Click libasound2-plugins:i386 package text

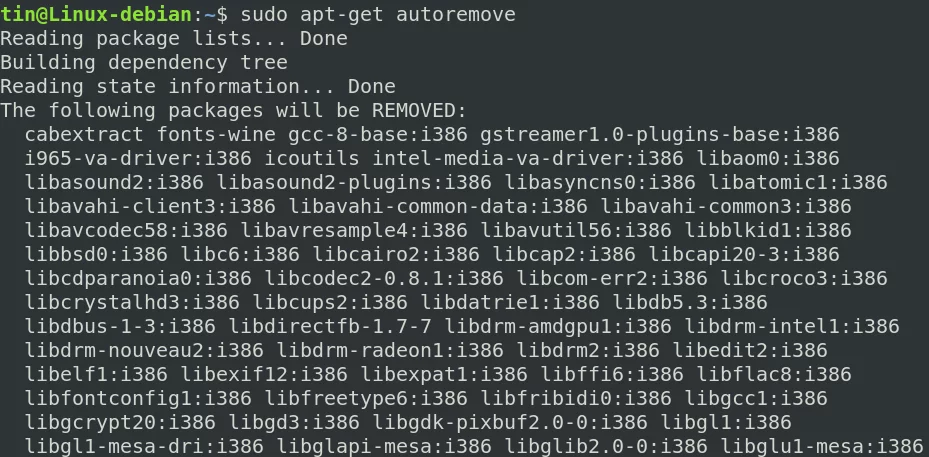coord(354,183)
